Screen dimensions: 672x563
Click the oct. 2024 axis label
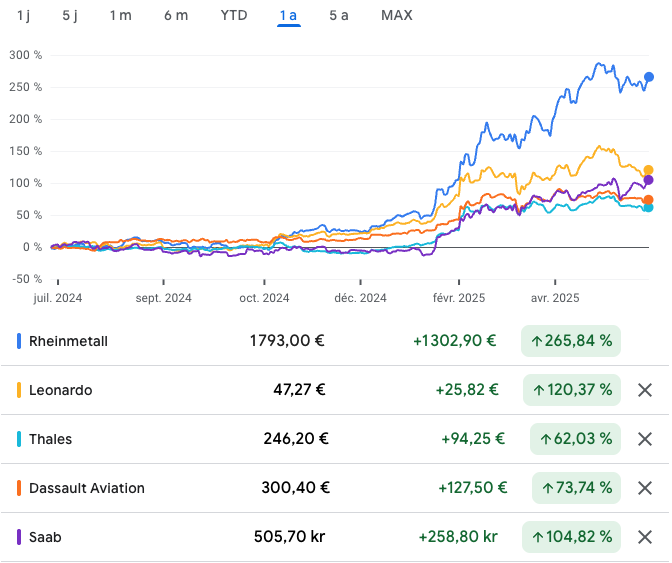coord(264,298)
